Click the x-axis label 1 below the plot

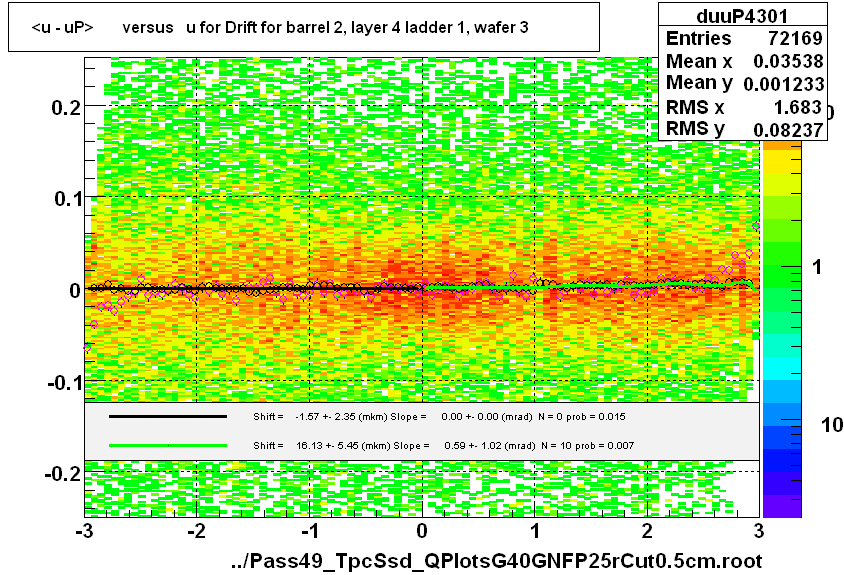point(534,531)
